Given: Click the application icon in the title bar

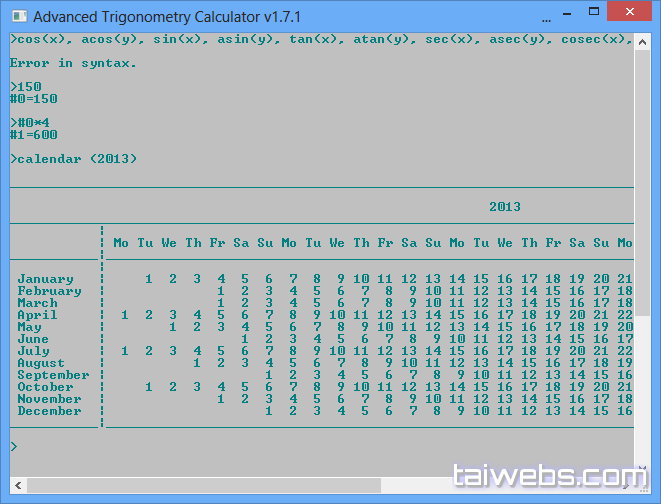Looking at the screenshot, I should [x=18, y=16].
